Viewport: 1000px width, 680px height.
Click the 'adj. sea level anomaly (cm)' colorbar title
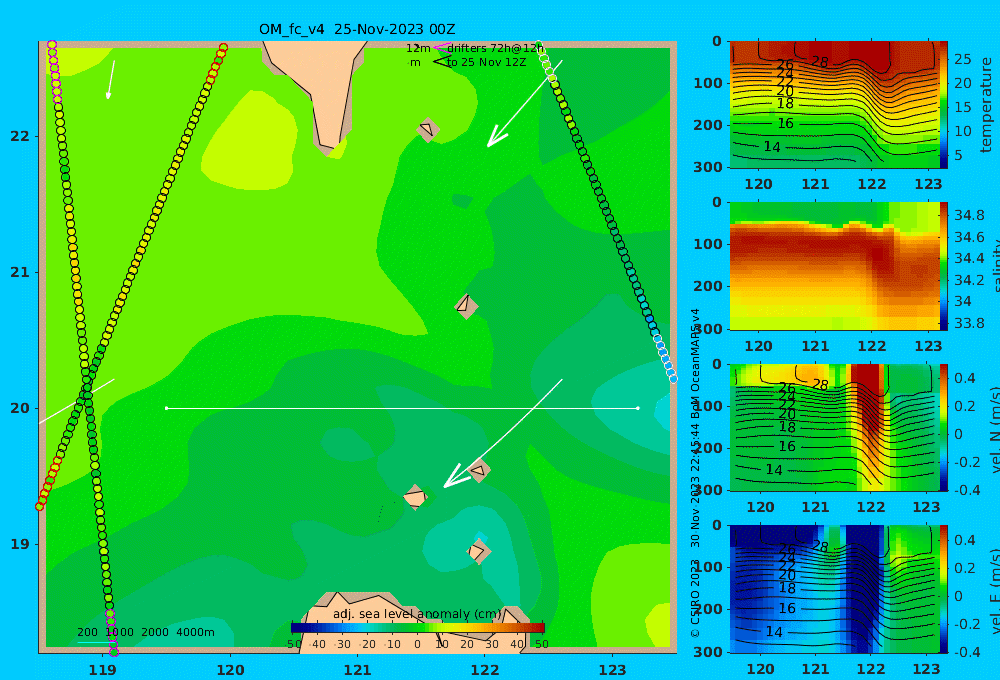coord(417,614)
